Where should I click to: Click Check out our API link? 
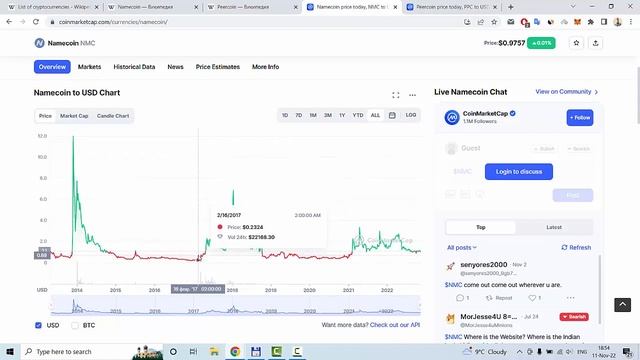coord(395,325)
